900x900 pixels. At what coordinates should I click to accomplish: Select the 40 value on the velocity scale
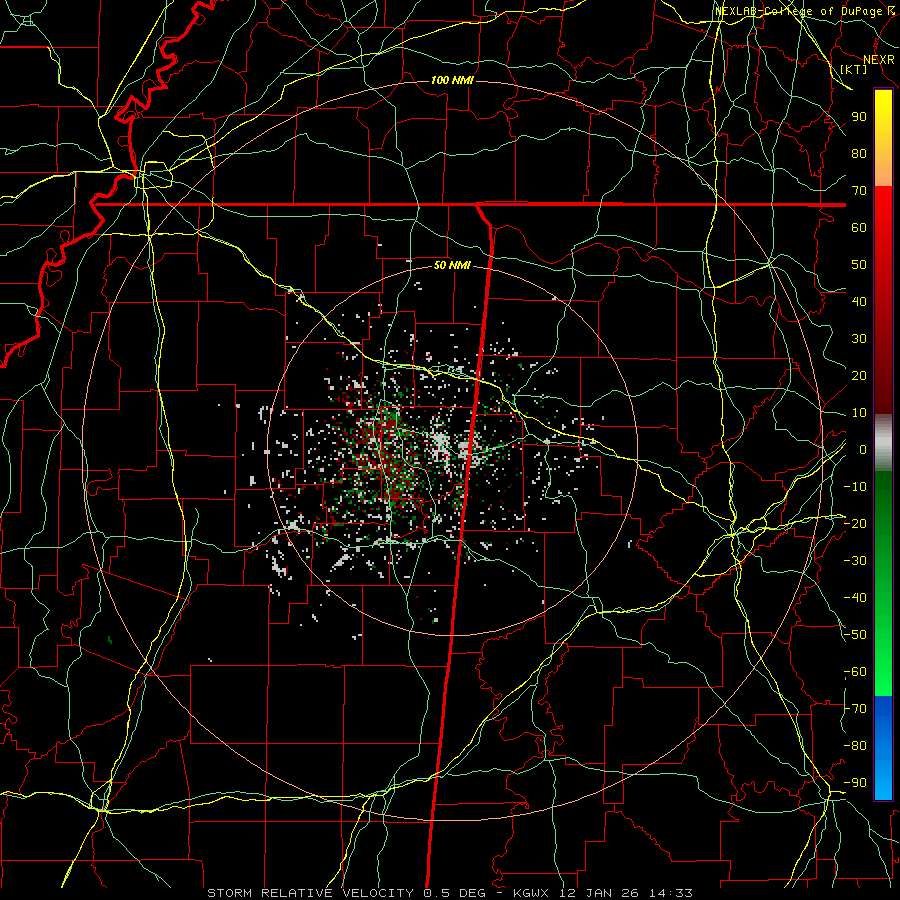(859, 301)
